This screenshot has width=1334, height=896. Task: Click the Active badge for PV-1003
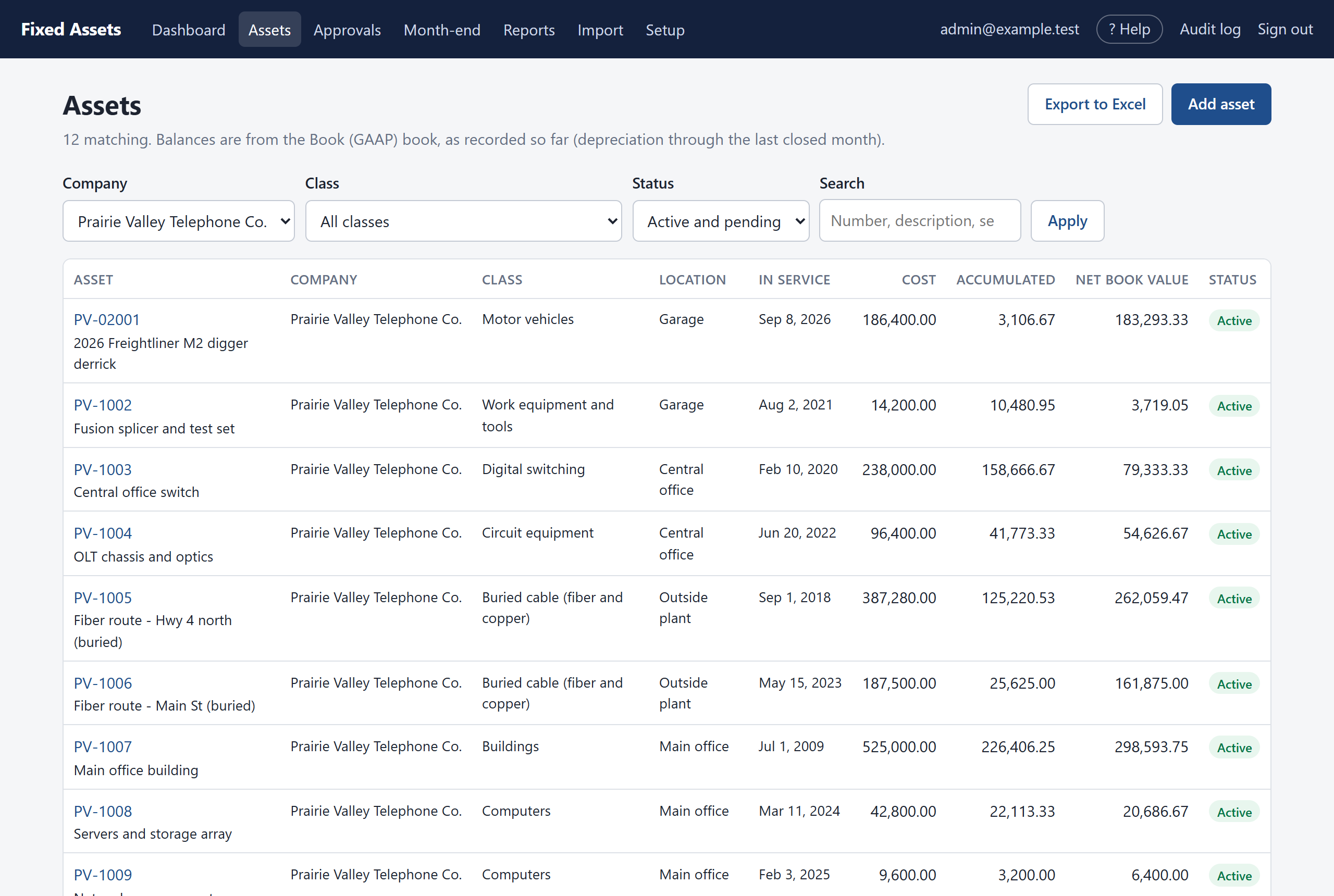tap(1234, 470)
